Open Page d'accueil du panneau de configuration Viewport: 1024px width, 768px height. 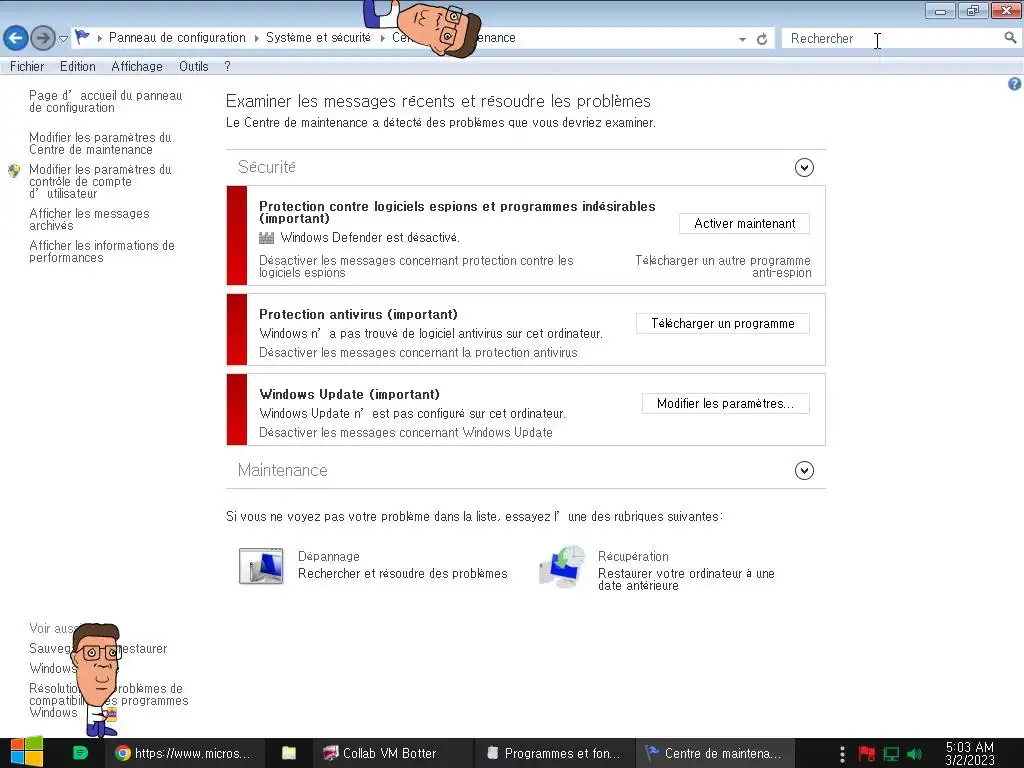(x=106, y=101)
